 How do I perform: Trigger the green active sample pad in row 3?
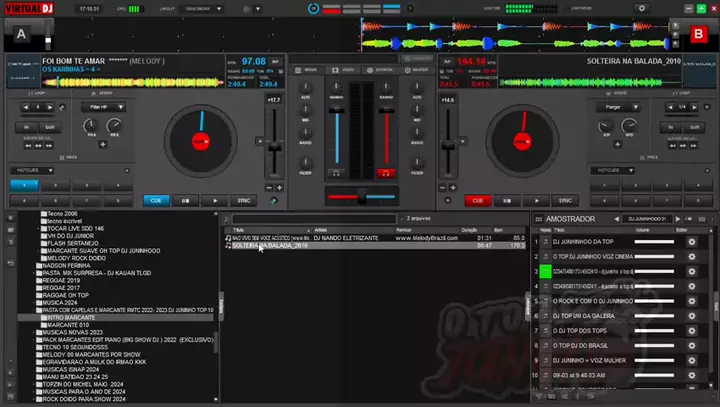click(x=545, y=271)
